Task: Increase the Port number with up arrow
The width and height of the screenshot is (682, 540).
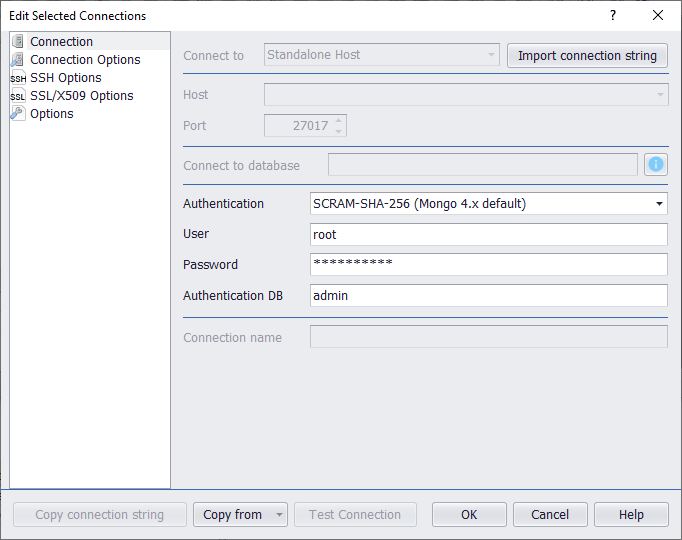Action: (x=339, y=120)
